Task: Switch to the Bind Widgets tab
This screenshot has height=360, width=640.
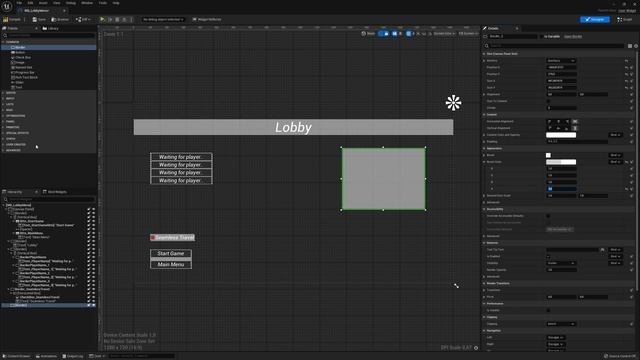Action: click(x=55, y=192)
